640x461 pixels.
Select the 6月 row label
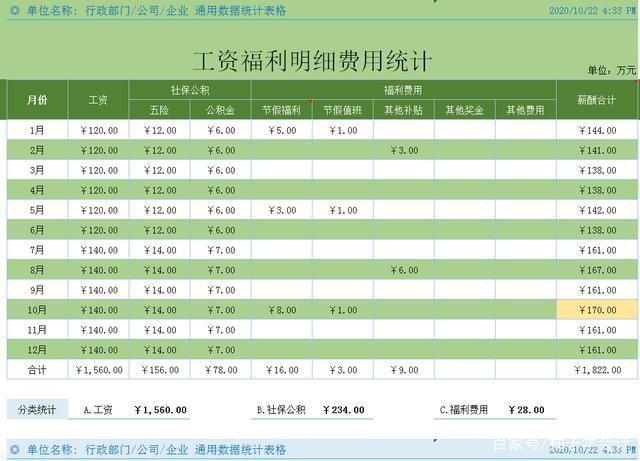pyautogui.click(x=37, y=230)
